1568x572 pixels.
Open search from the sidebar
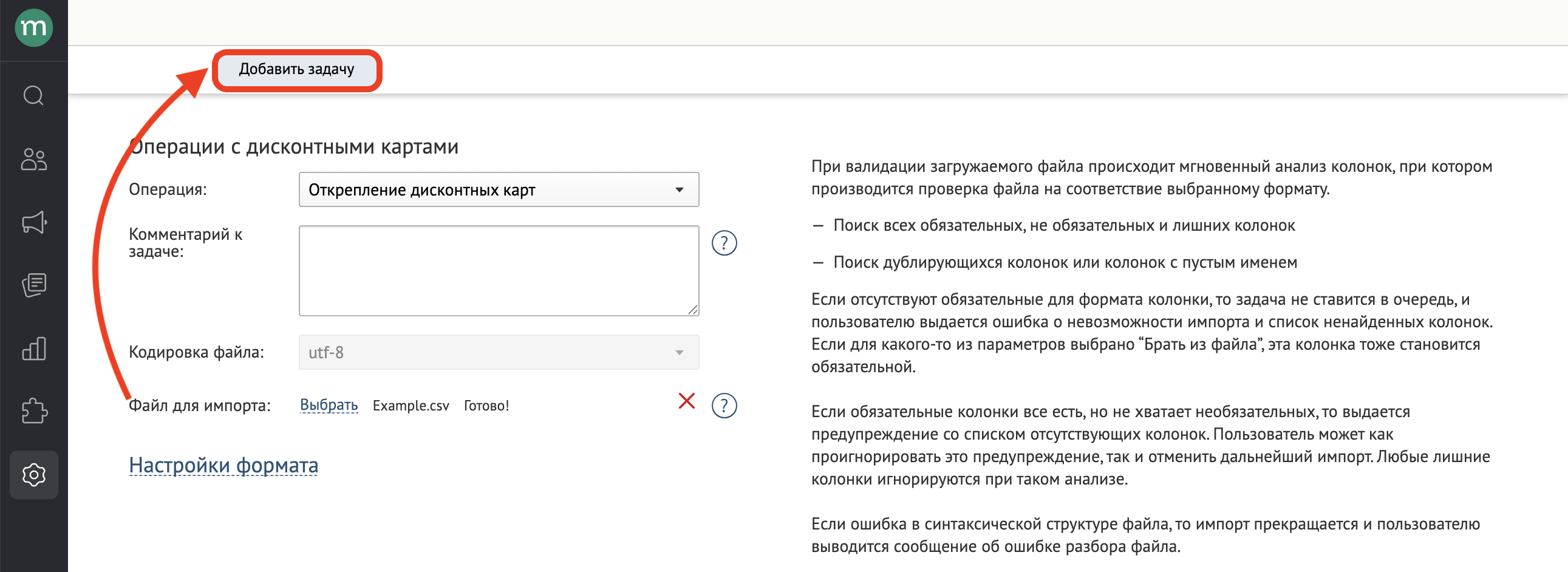pos(33,95)
